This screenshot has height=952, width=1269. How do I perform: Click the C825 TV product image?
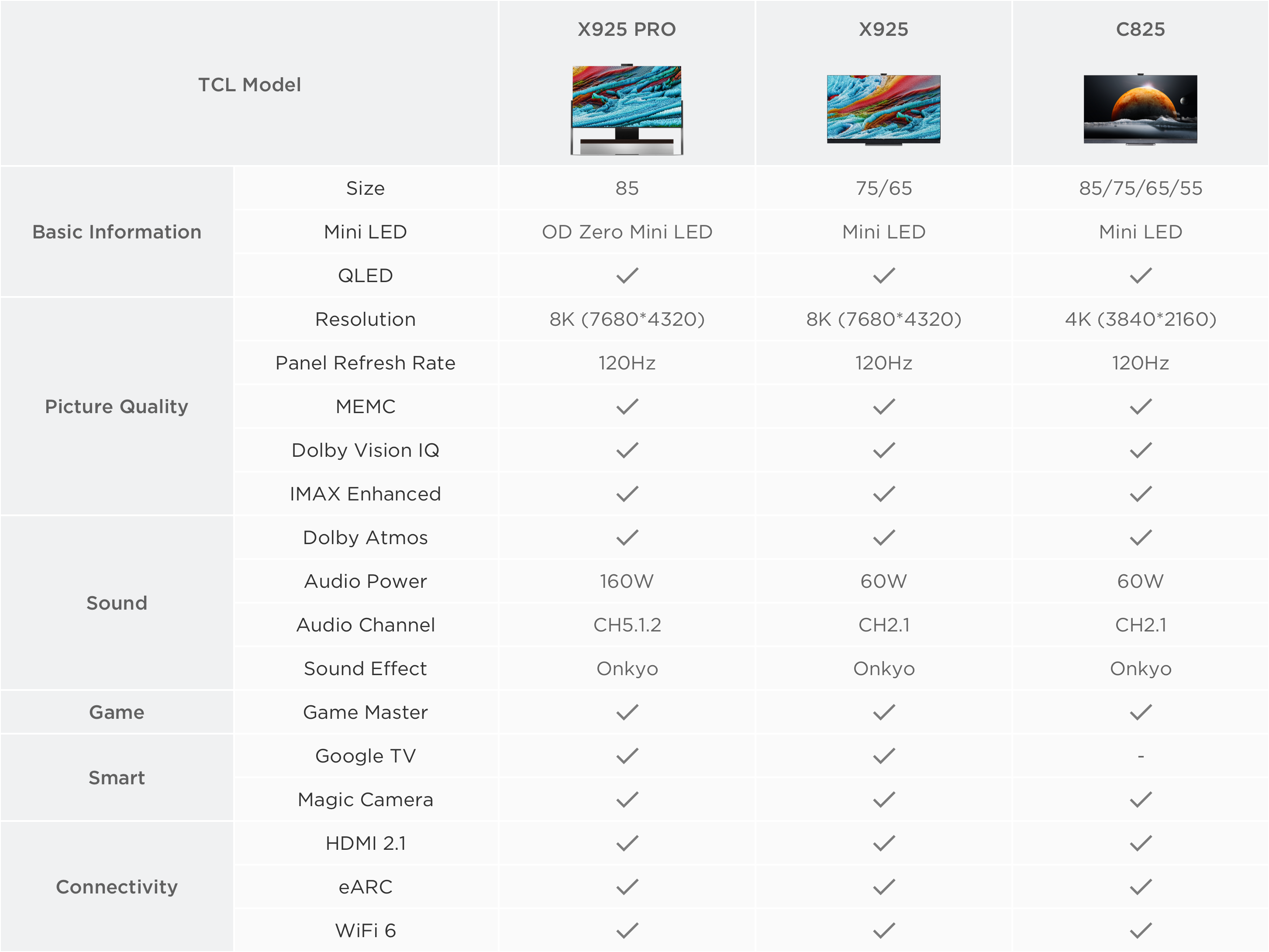(1140, 109)
